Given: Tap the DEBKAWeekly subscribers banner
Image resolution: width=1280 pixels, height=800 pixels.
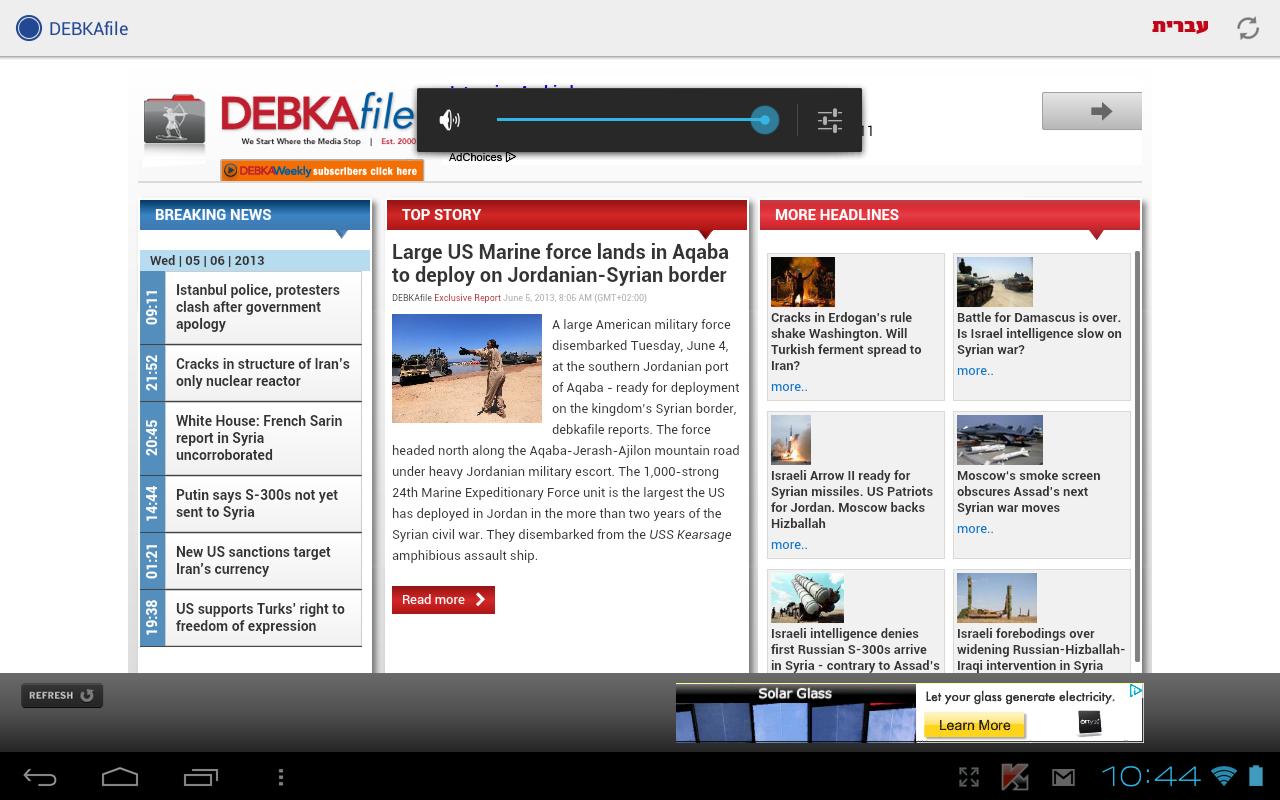Looking at the screenshot, I should click(x=322, y=170).
